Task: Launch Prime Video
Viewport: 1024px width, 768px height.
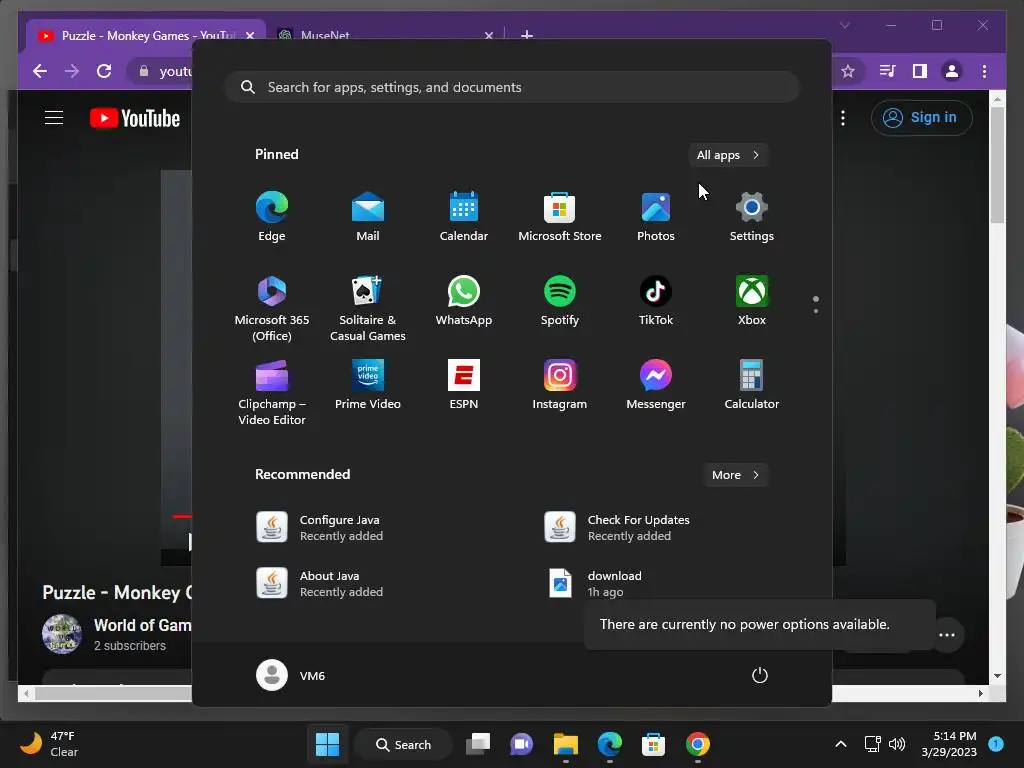Action: (x=368, y=385)
